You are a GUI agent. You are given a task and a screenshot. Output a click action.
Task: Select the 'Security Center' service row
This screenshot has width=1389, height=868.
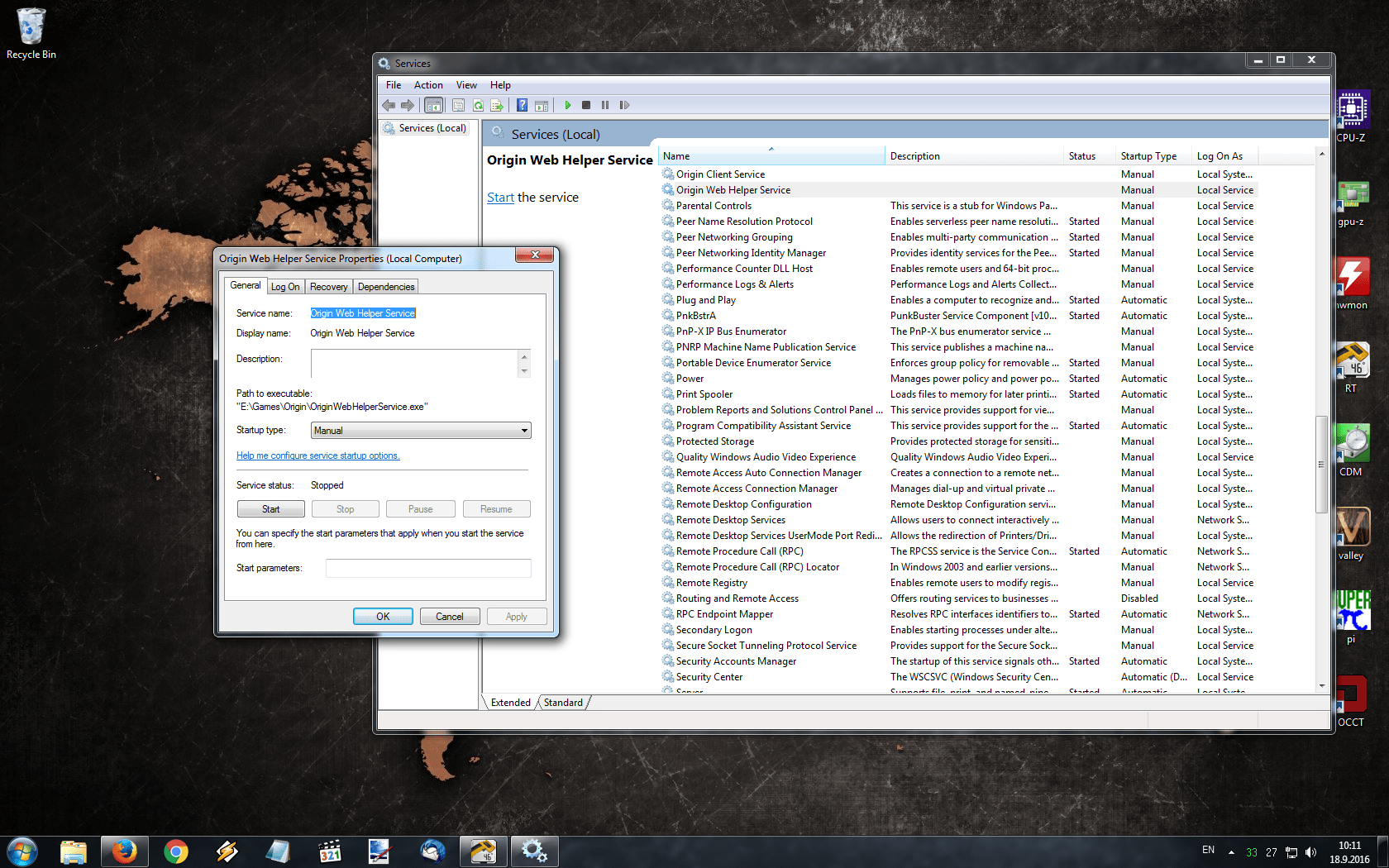(957, 677)
